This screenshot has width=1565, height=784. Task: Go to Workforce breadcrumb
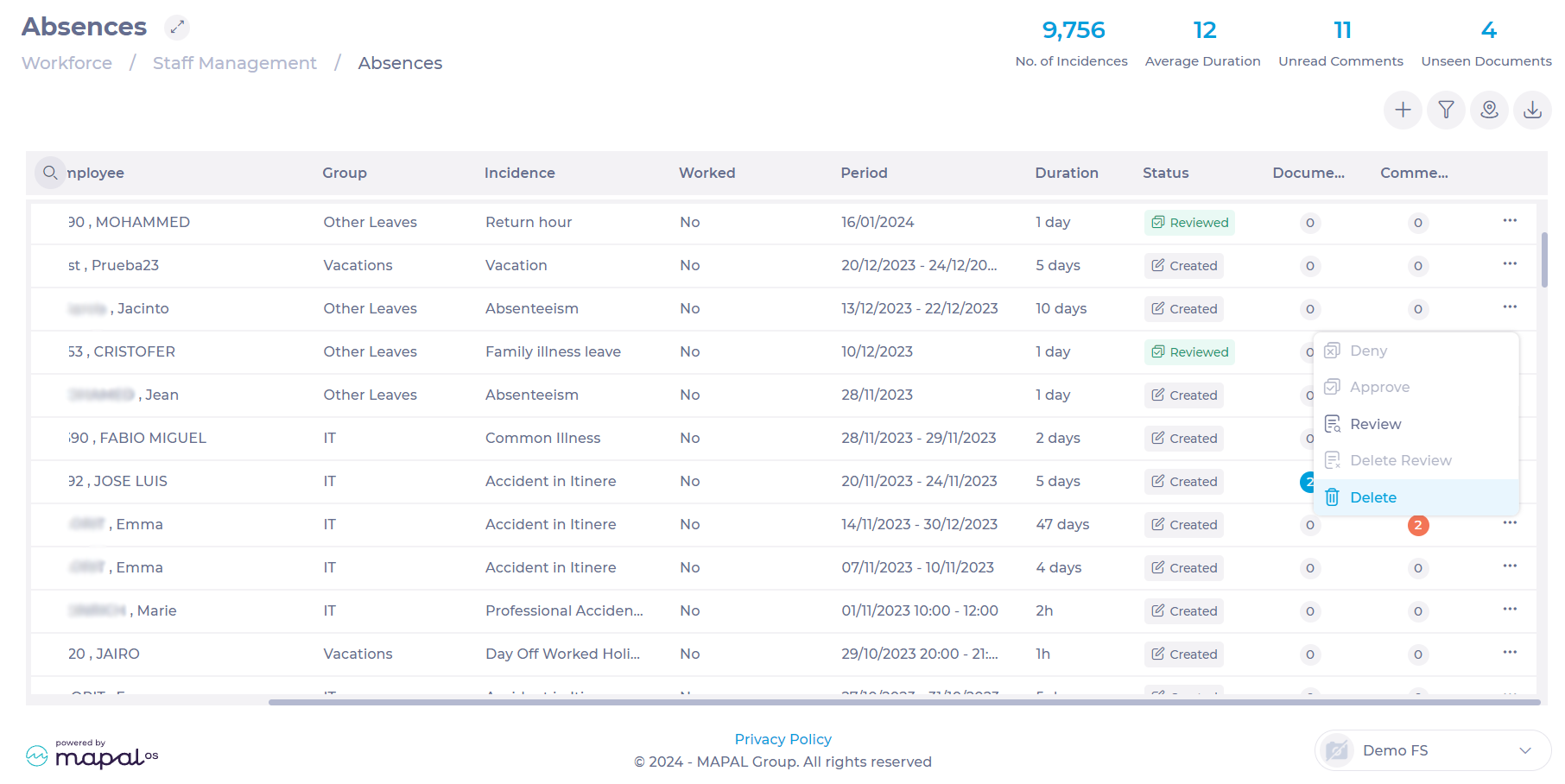click(x=67, y=63)
